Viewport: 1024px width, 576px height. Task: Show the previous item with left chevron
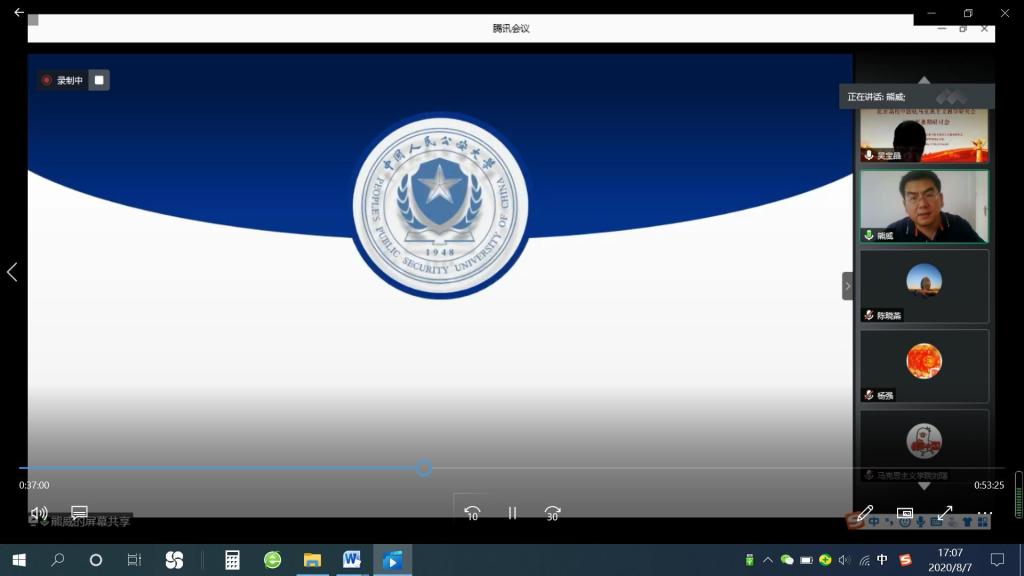[12, 272]
